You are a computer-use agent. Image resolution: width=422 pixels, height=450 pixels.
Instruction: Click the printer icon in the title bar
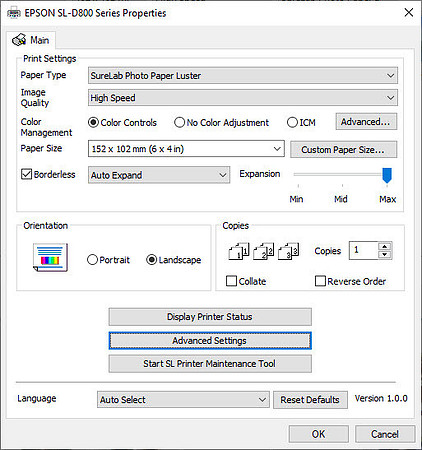click(14, 13)
